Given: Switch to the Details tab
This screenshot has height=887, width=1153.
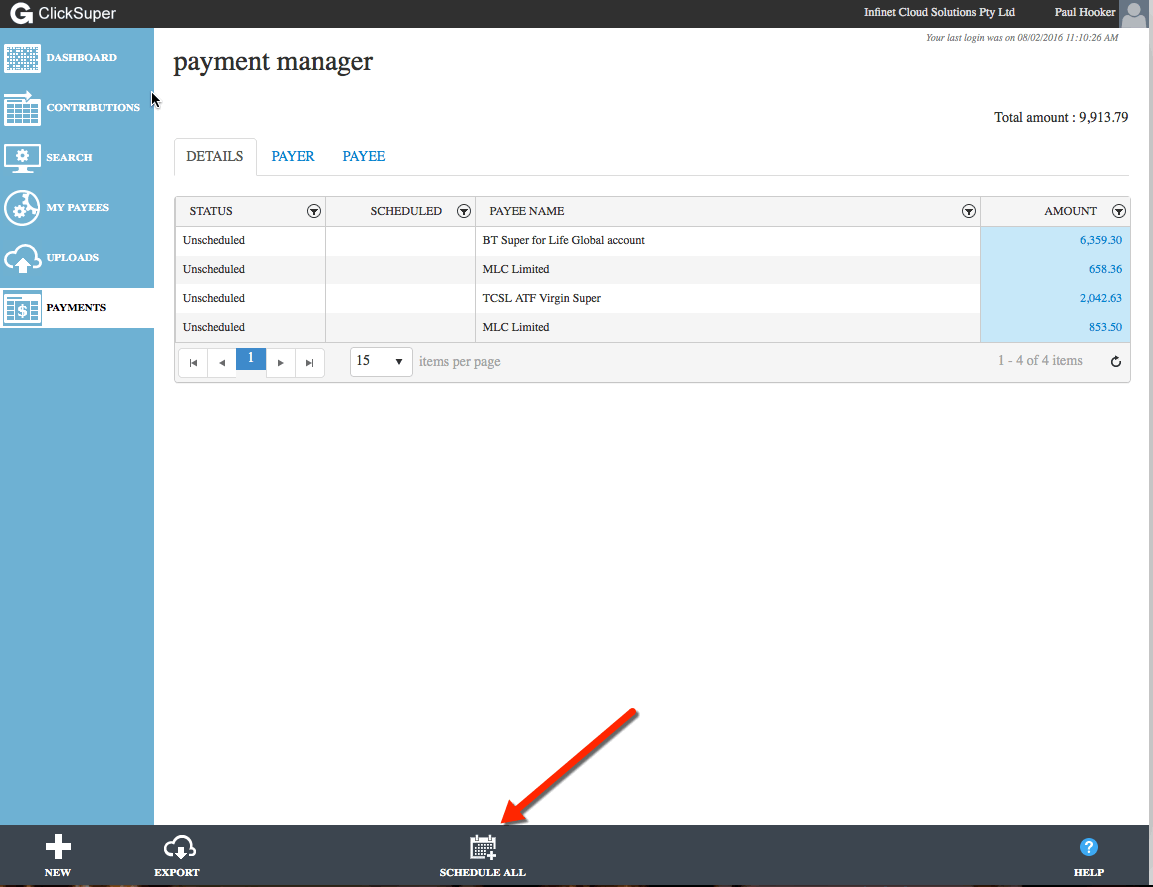Looking at the screenshot, I should (x=215, y=157).
